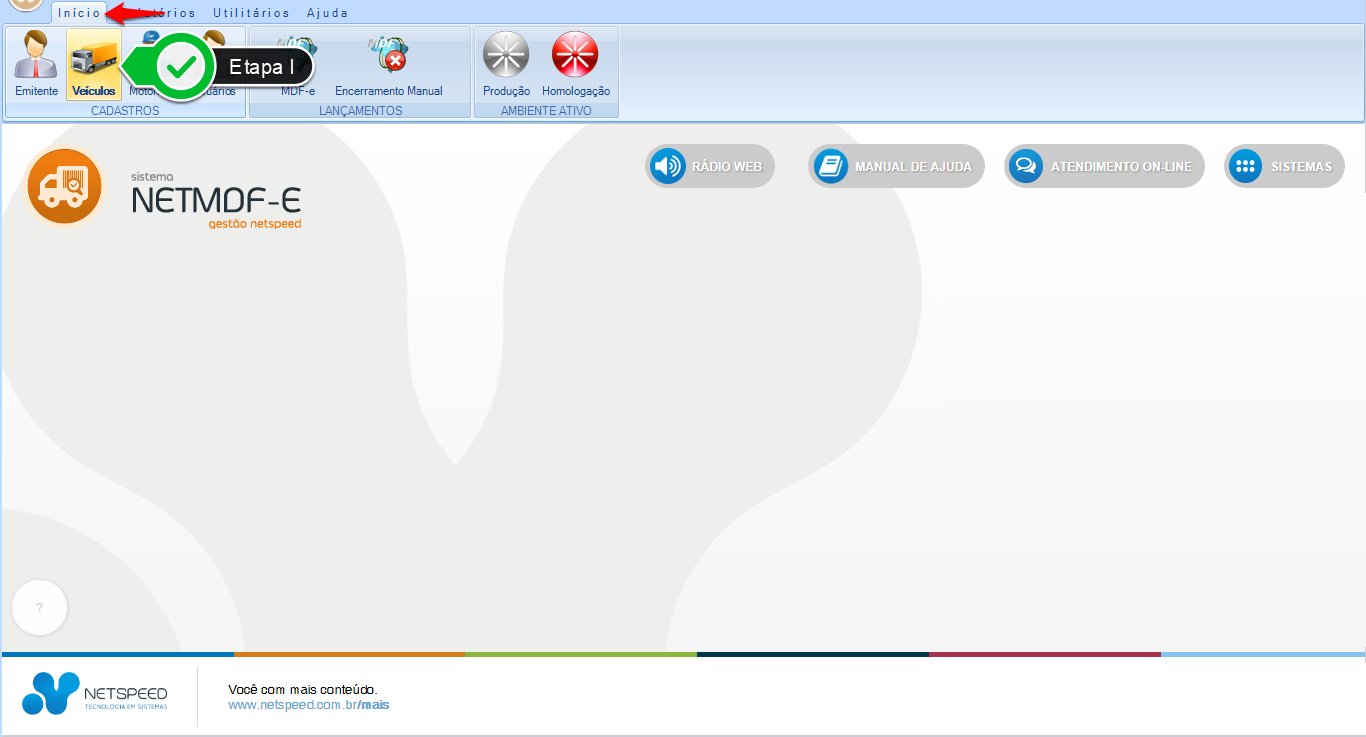Activate the Homologação environment
The height and width of the screenshot is (737, 1366).
pos(576,64)
